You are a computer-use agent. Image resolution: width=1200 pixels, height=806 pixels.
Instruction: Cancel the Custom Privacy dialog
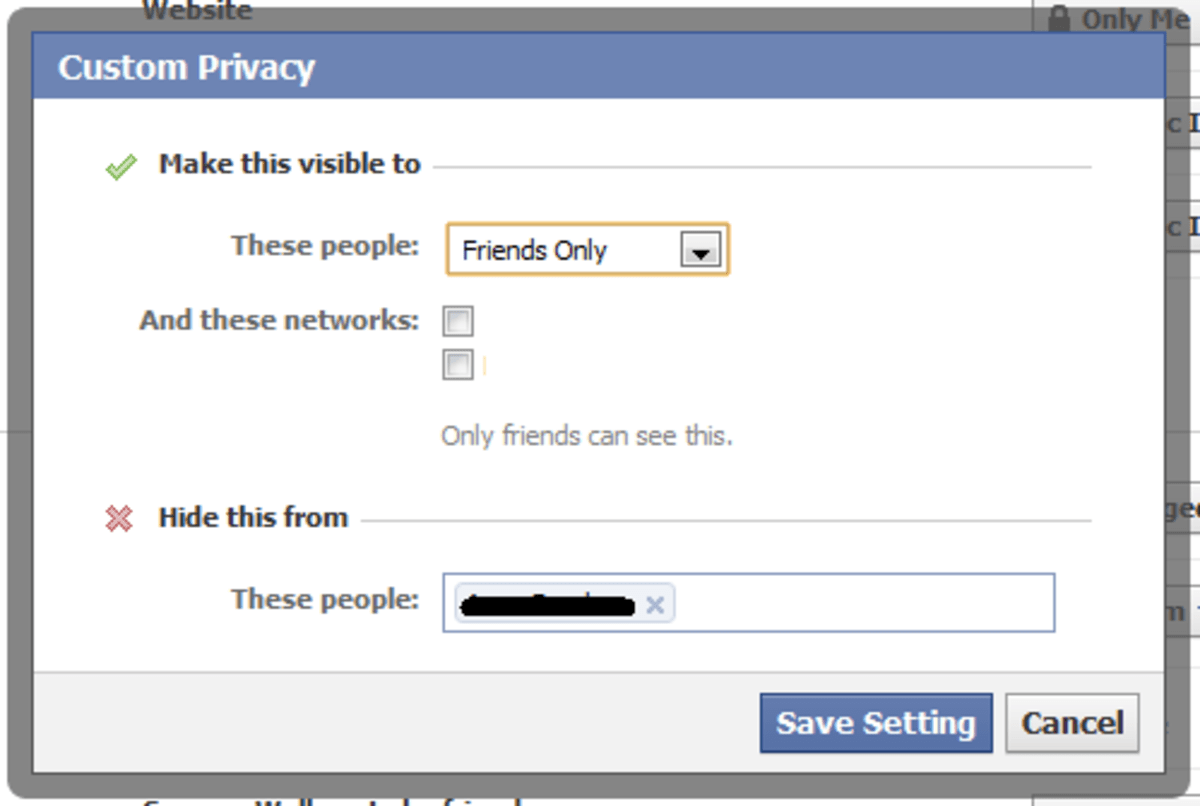click(x=1072, y=722)
